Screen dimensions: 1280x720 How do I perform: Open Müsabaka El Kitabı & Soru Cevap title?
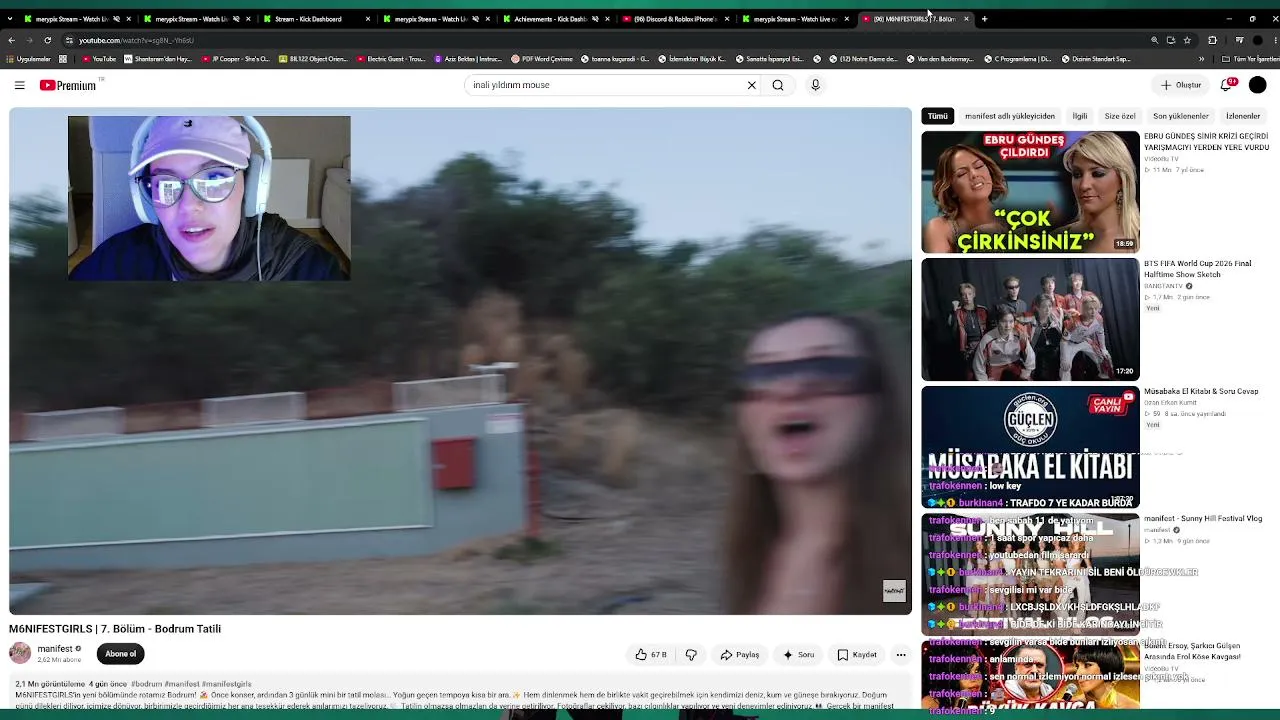point(1201,391)
